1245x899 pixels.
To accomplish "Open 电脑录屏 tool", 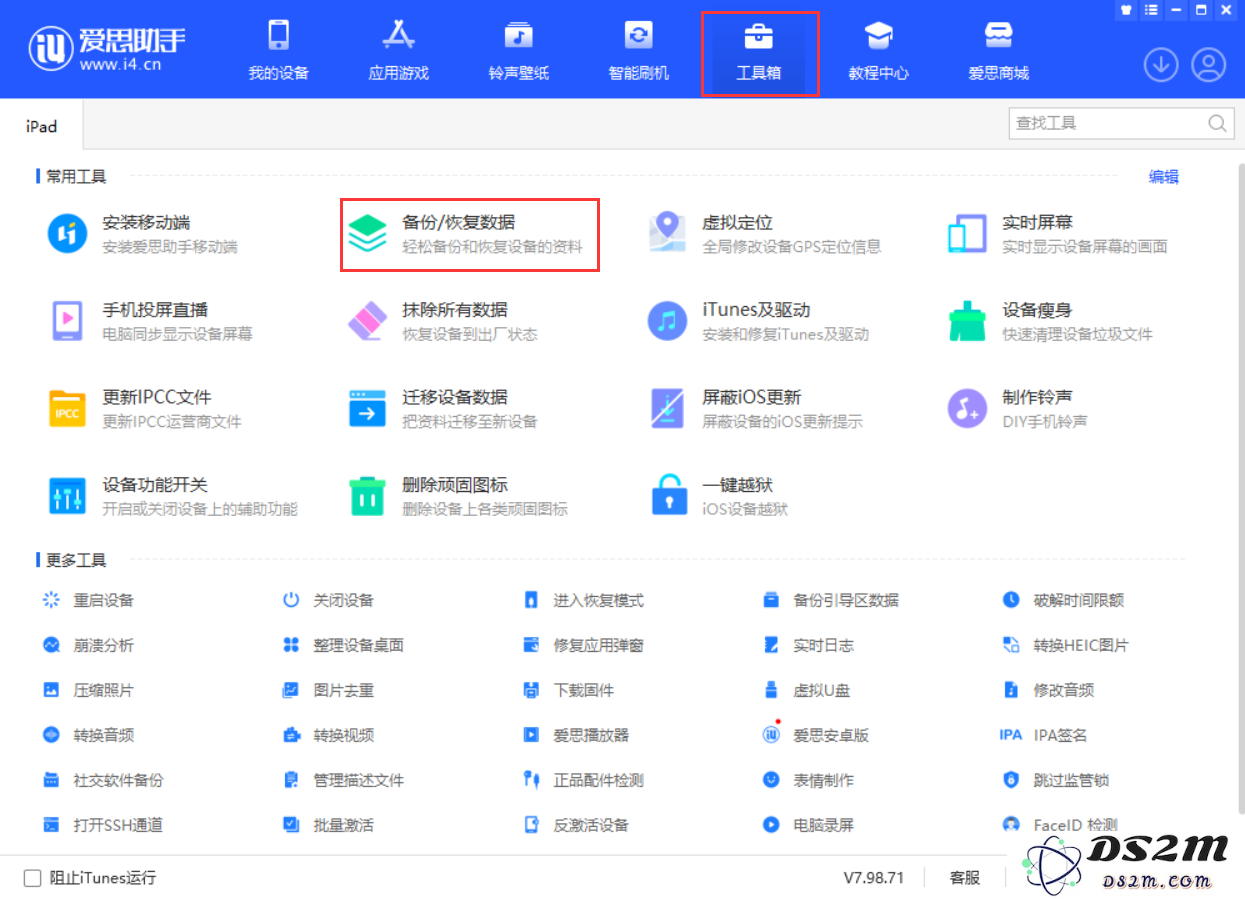I will tap(808, 825).
